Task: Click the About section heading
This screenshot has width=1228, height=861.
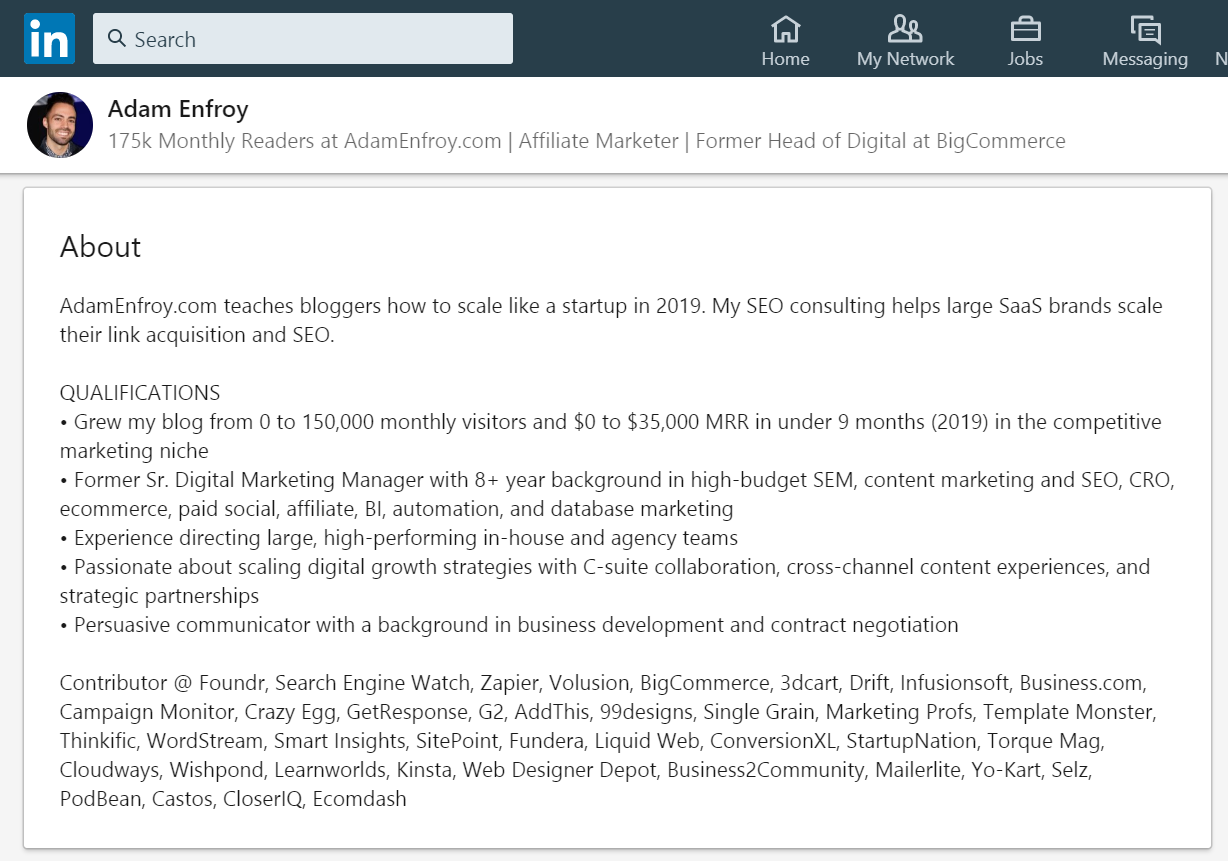Action: (101, 247)
